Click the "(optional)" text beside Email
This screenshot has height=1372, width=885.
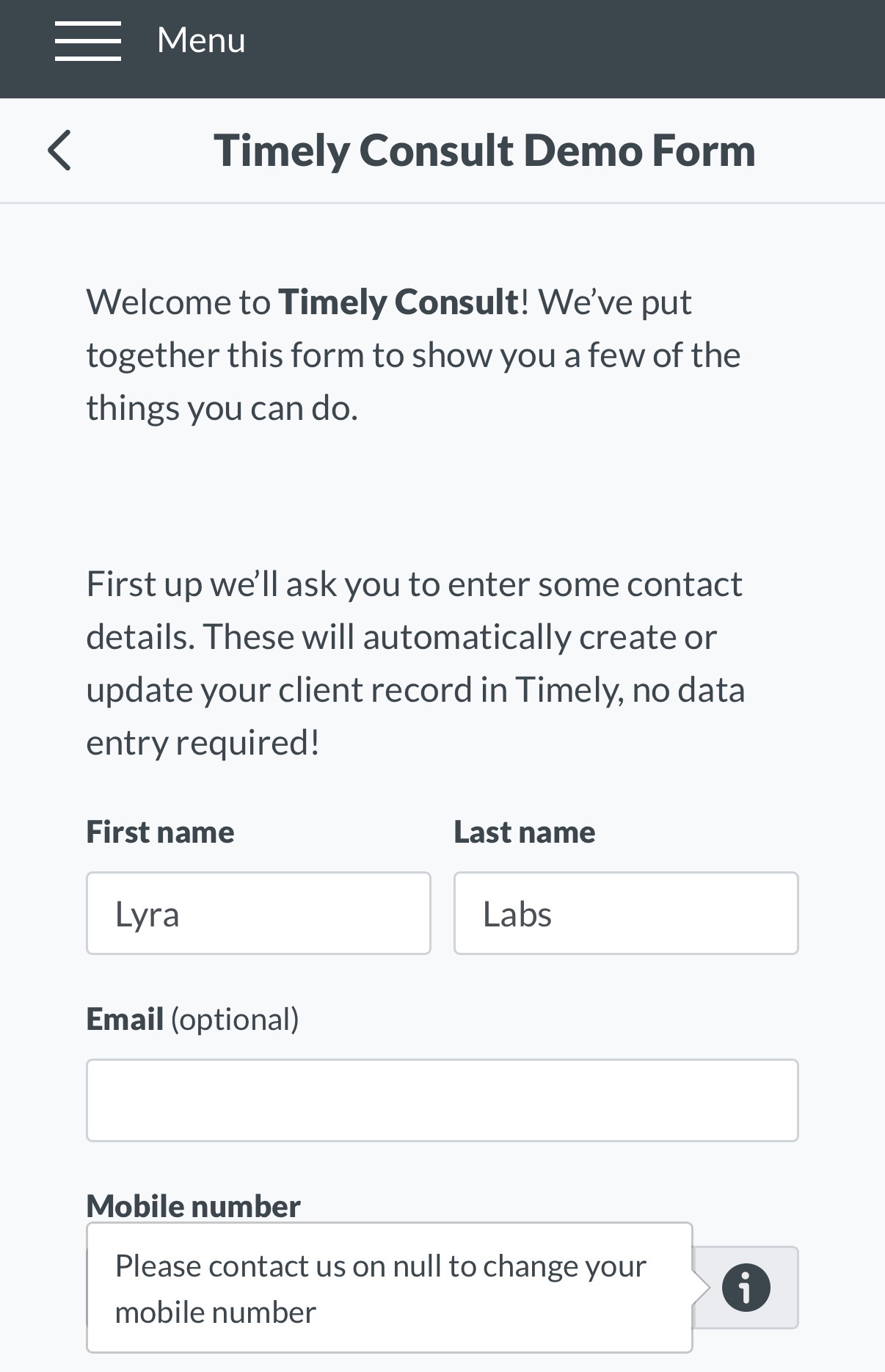pos(235,1019)
